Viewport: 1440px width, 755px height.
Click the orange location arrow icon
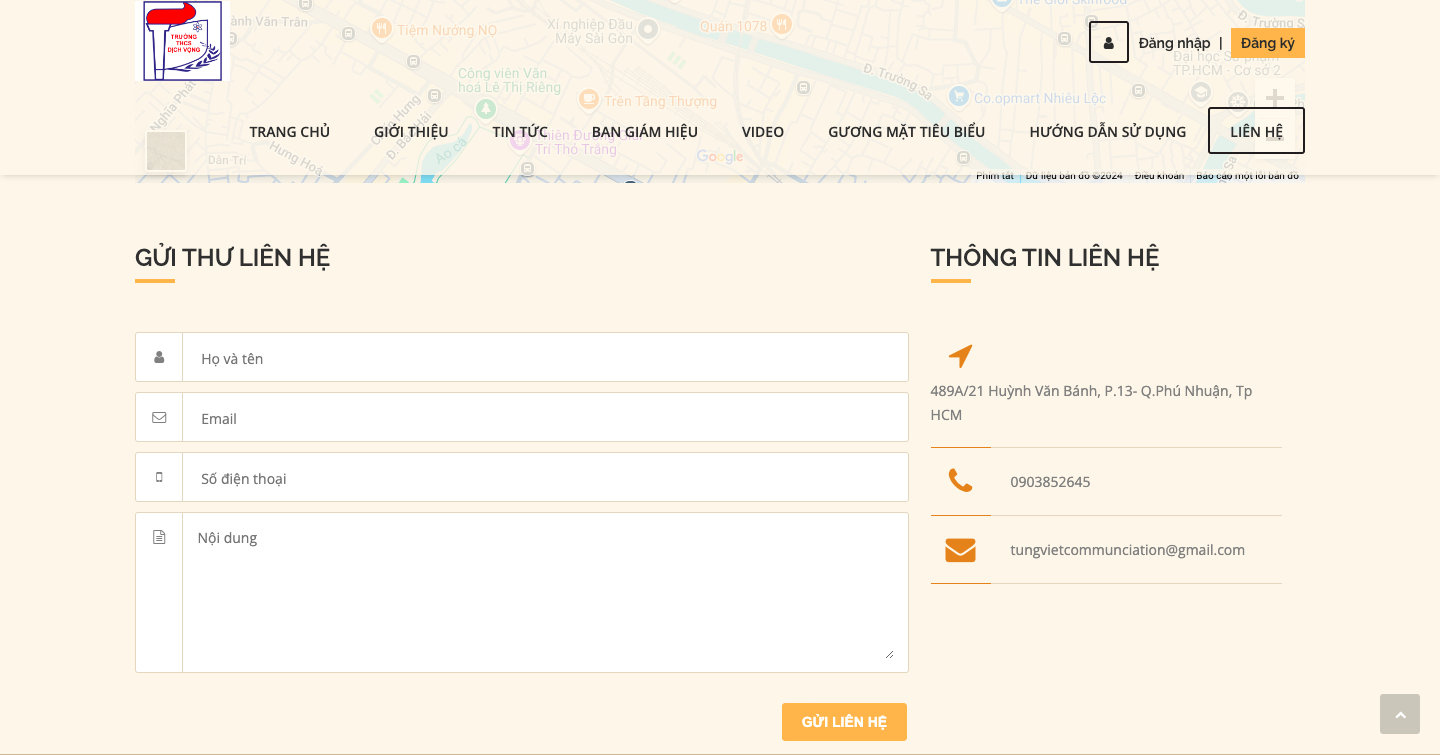(960, 356)
